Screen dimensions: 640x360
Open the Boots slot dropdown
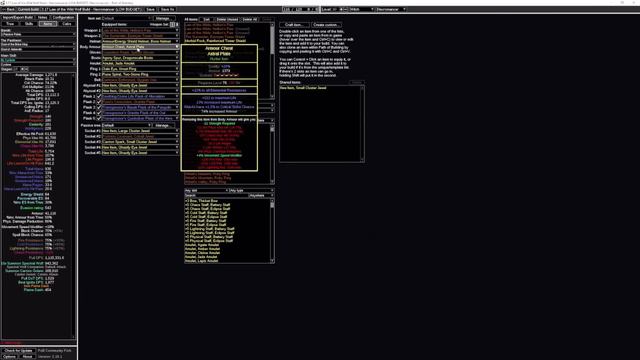click(140, 58)
